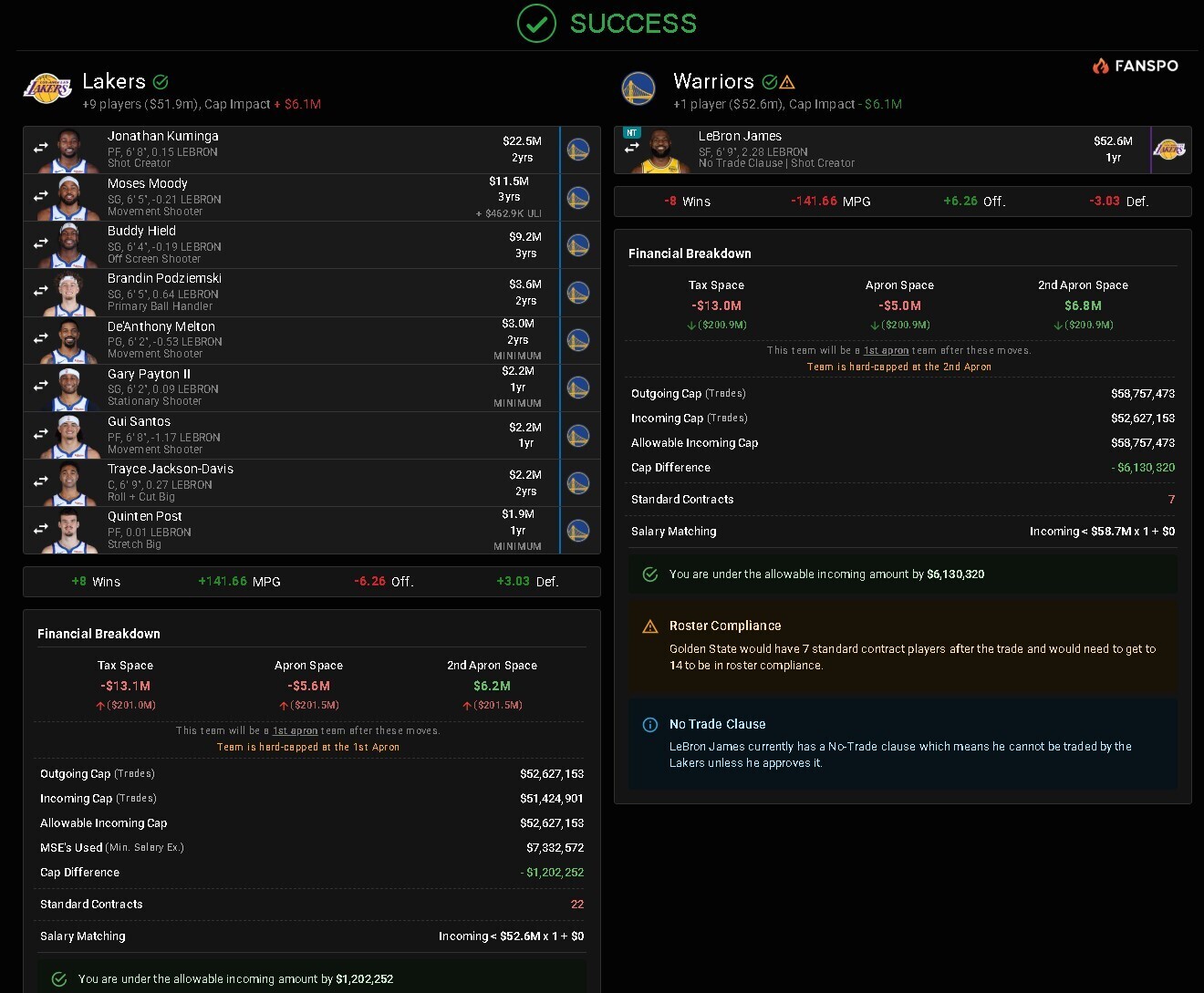The width and height of the screenshot is (1204, 993).
Task: Click the Warriors team logo in the header
Action: pyautogui.click(x=638, y=89)
